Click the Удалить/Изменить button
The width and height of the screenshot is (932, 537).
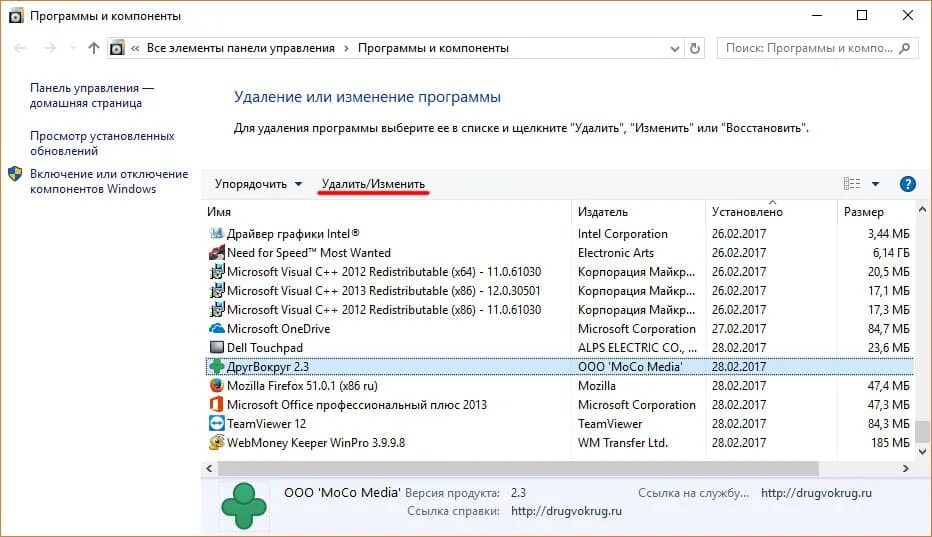point(373,184)
